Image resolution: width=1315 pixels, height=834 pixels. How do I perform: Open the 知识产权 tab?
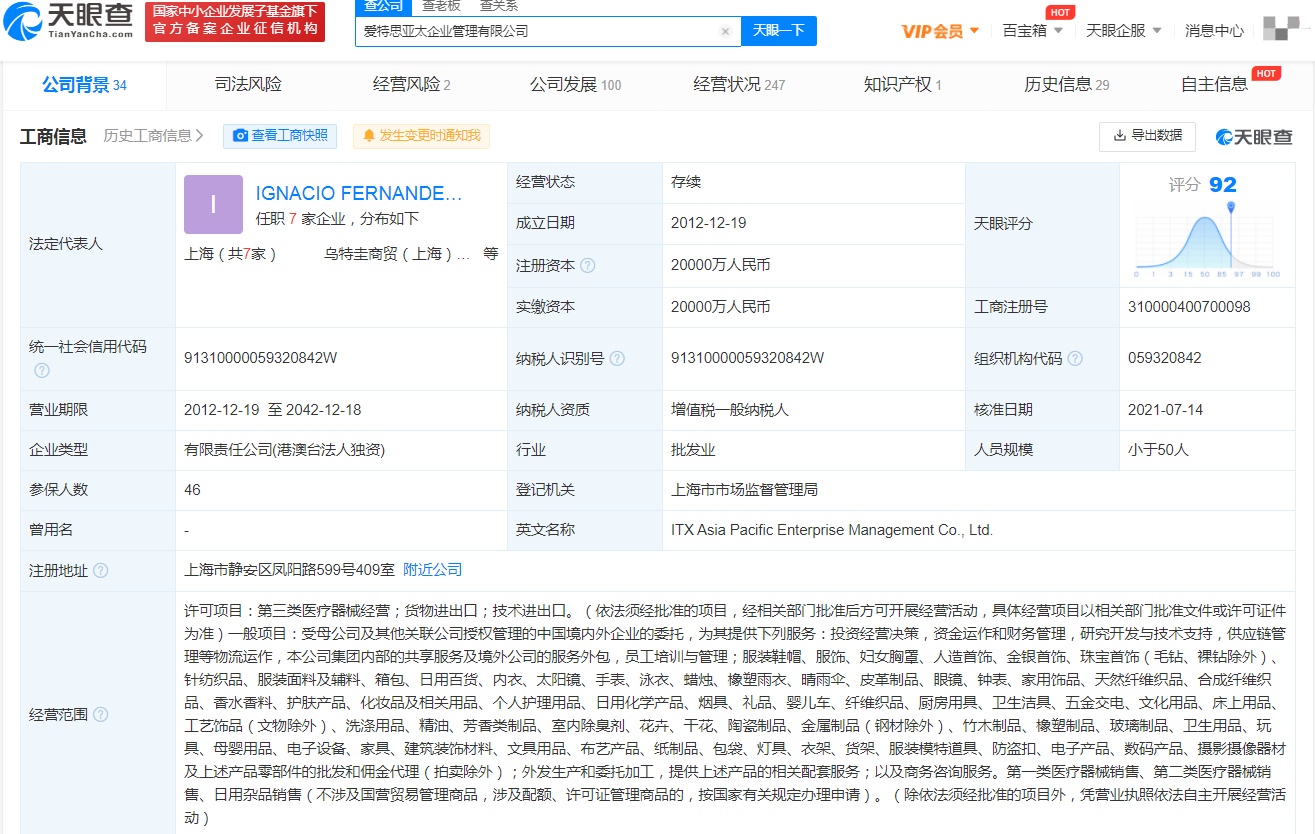903,85
